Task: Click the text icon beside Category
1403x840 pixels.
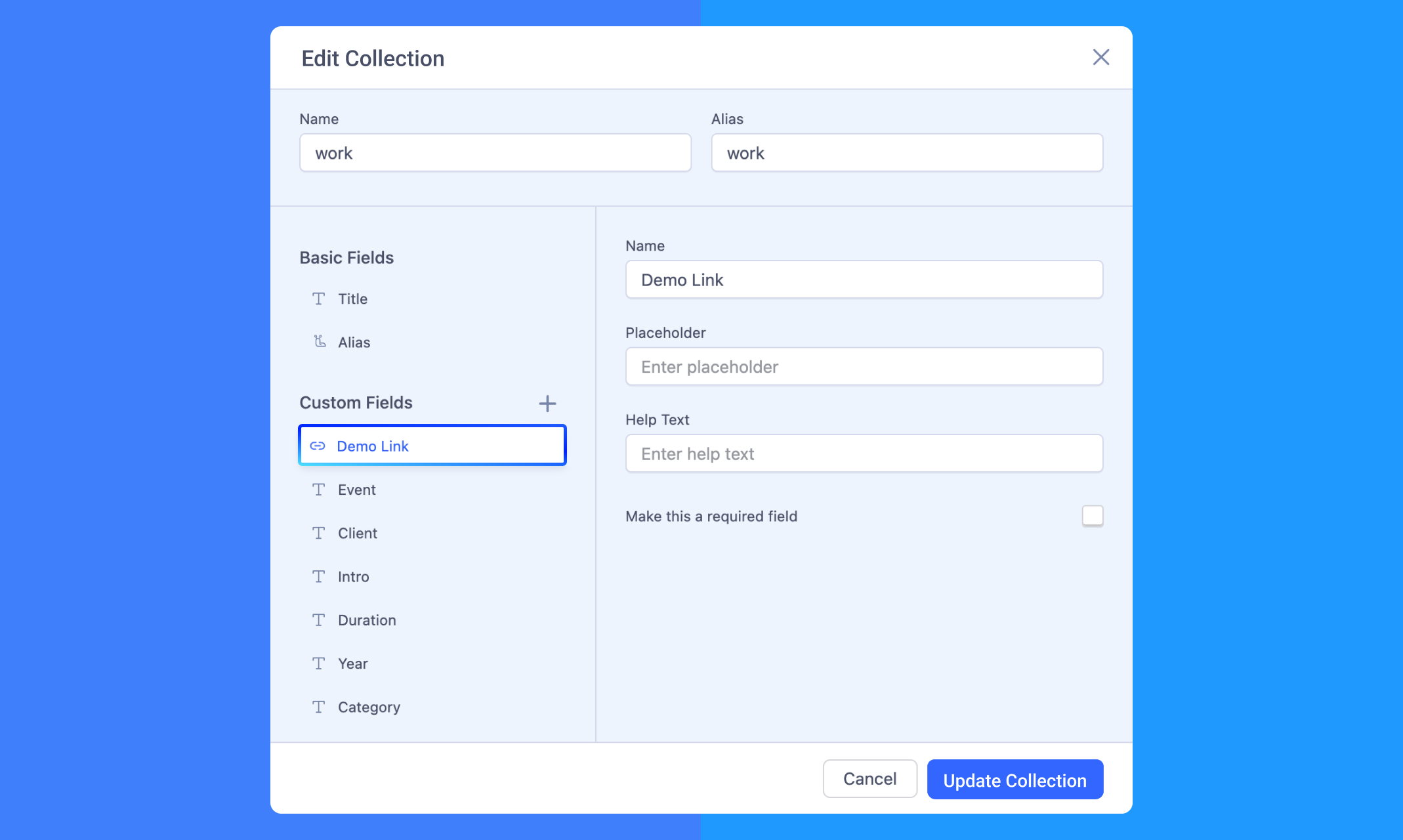Action: (x=319, y=707)
